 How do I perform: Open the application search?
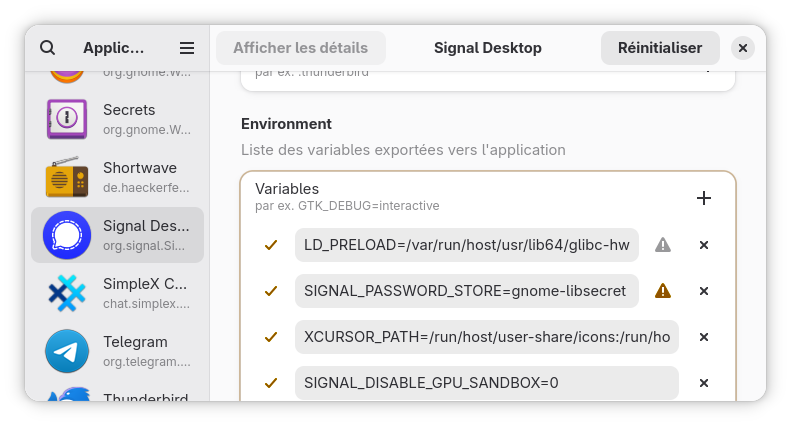point(47,48)
